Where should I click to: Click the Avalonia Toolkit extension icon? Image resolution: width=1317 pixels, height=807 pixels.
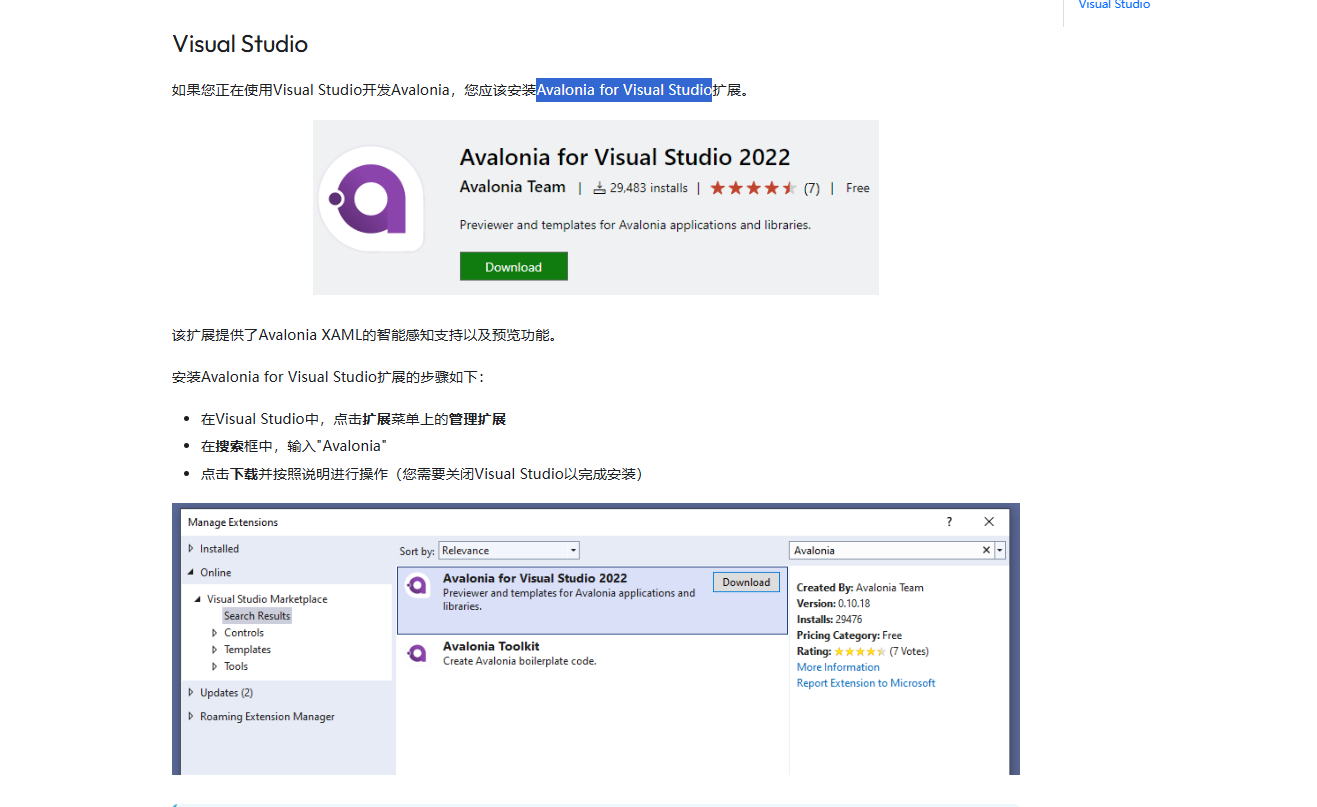pyautogui.click(x=417, y=653)
